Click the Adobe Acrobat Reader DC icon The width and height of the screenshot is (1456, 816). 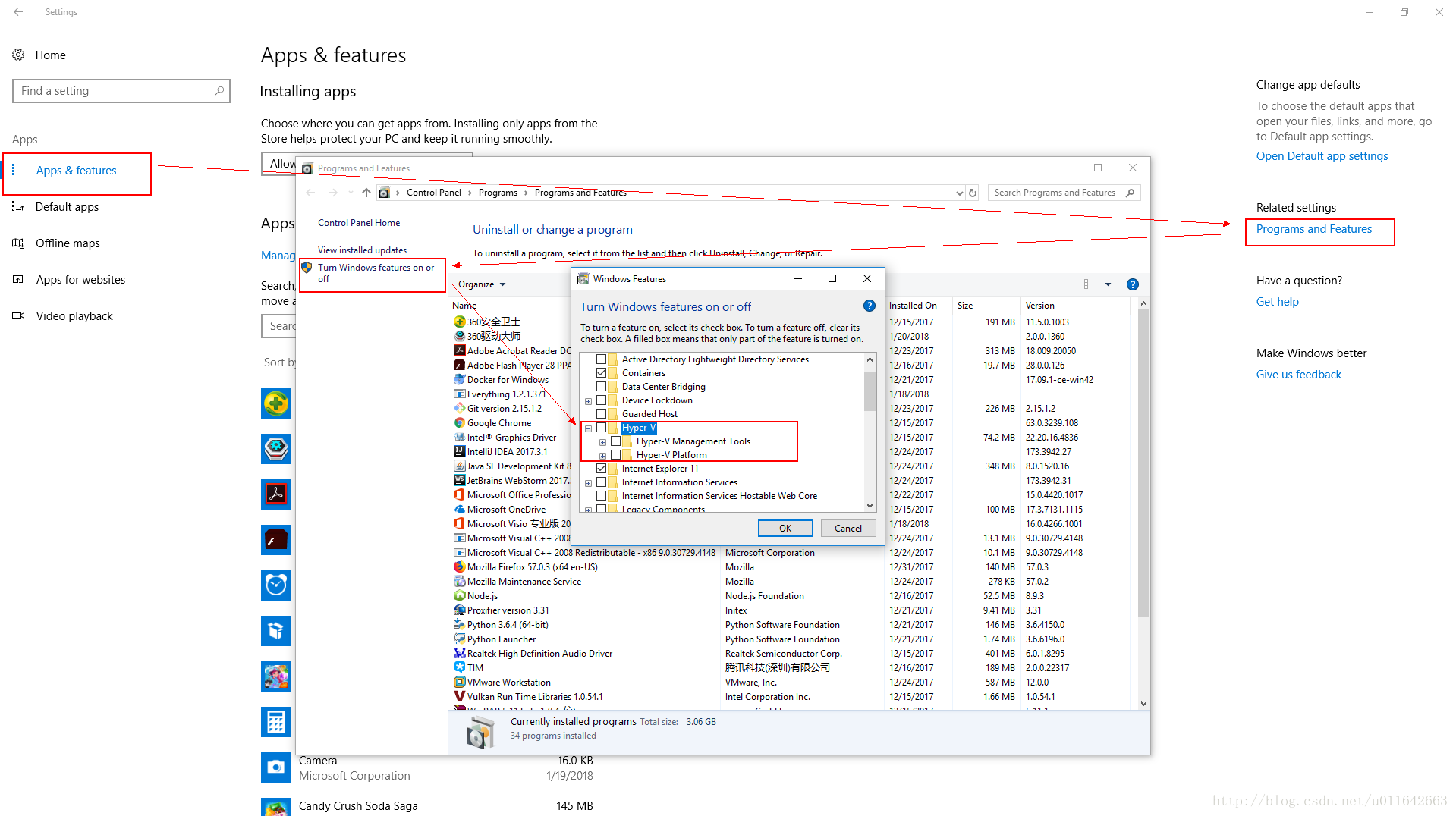coord(459,350)
